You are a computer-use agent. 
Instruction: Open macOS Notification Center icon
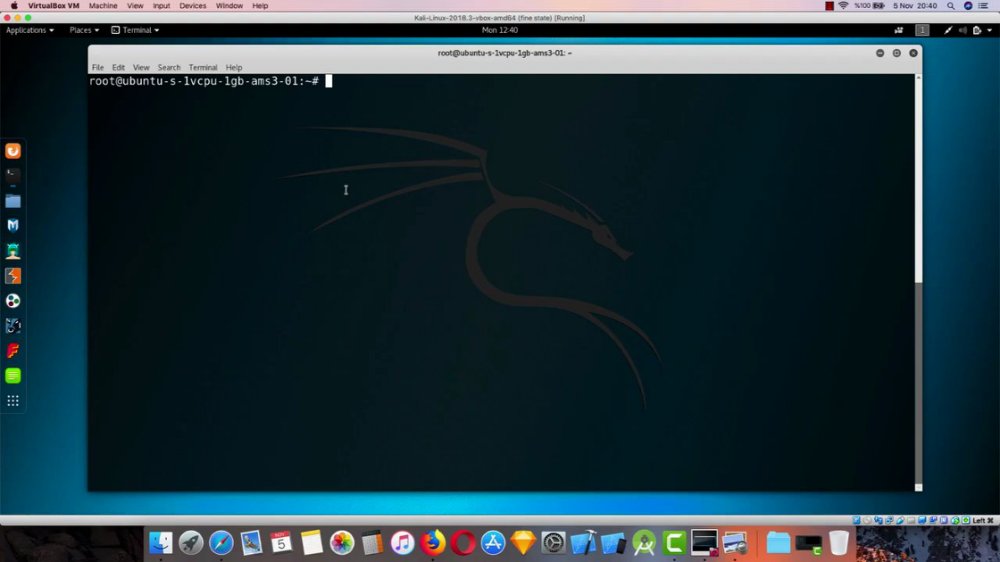tap(984, 6)
